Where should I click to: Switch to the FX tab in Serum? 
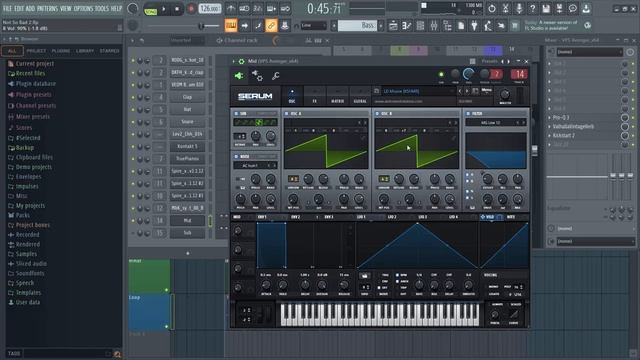(314, 96)
